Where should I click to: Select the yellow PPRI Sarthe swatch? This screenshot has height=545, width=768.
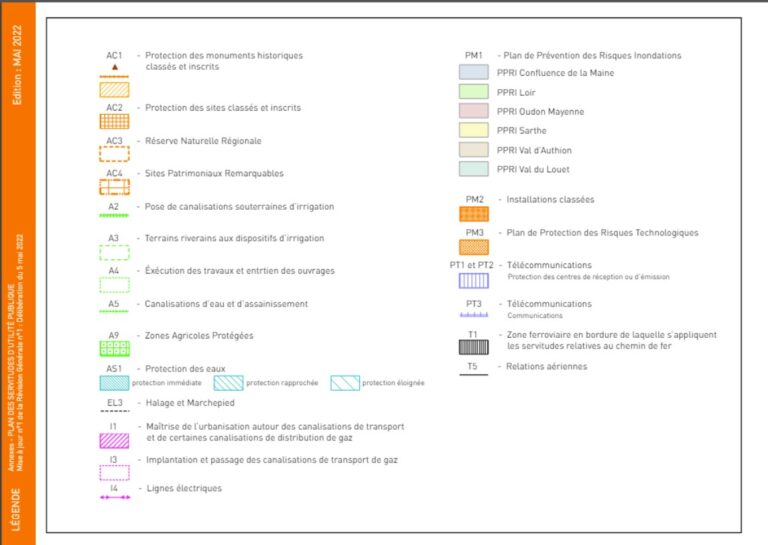[473, 130]
